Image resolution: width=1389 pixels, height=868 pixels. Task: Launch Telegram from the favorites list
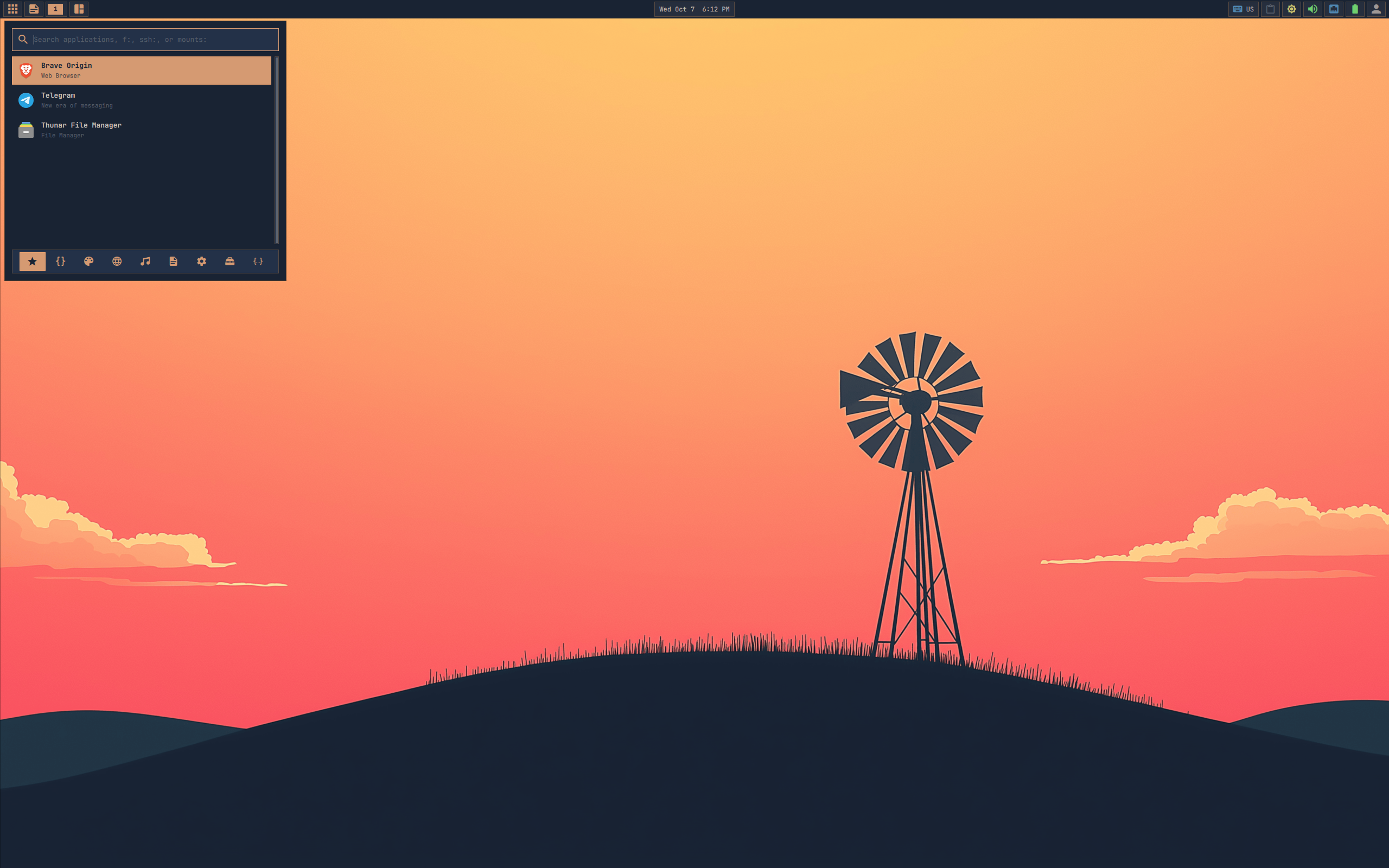point(141,100)
